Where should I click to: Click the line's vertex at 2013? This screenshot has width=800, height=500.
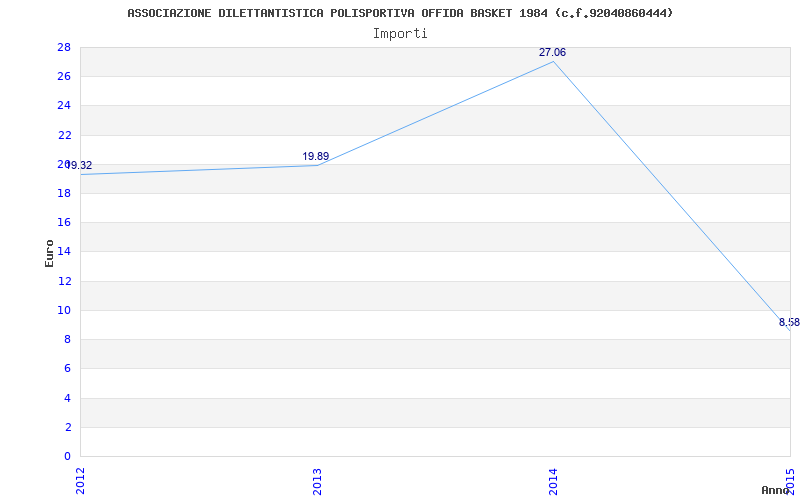(x=317, y=165)
